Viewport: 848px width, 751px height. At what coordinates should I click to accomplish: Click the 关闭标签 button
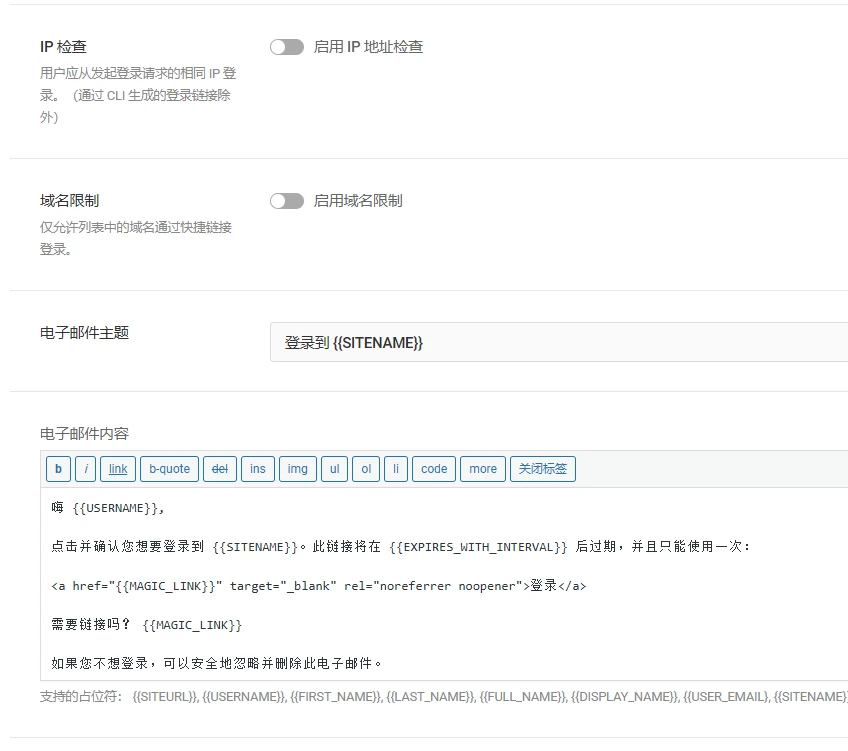543,468
